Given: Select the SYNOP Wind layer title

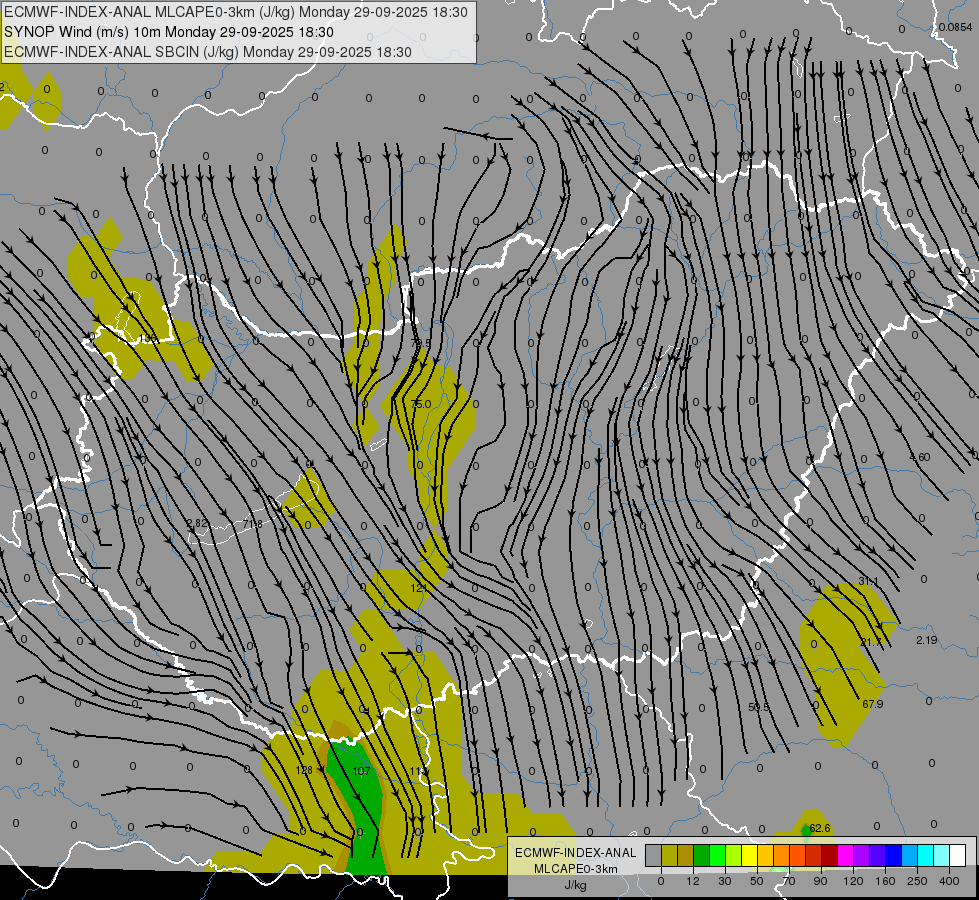Looking at the screenshot, I should (169, 32).
